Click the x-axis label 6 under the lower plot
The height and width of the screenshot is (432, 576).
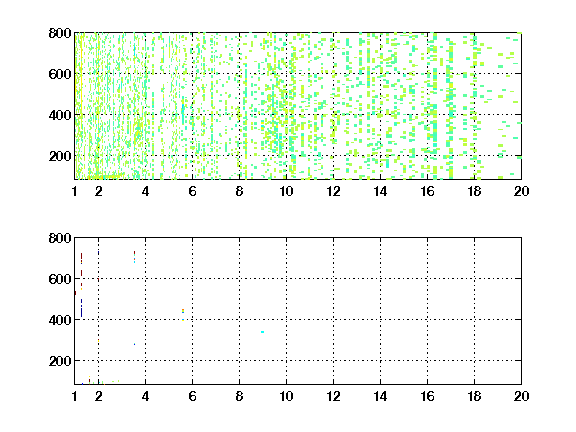[x=192, y=396]
